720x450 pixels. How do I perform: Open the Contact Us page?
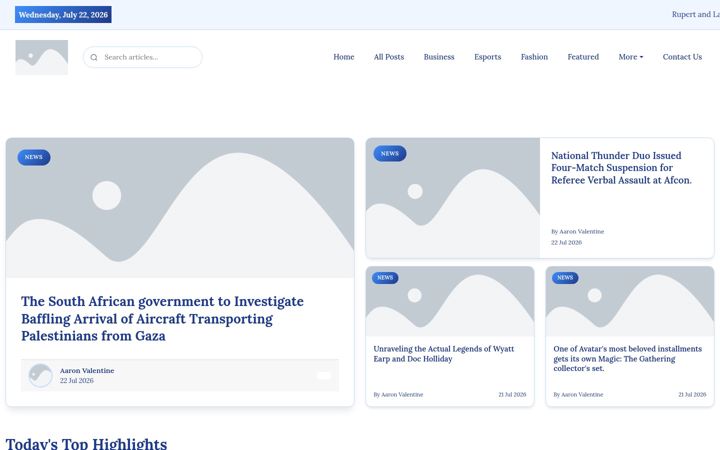coord(682,57)
